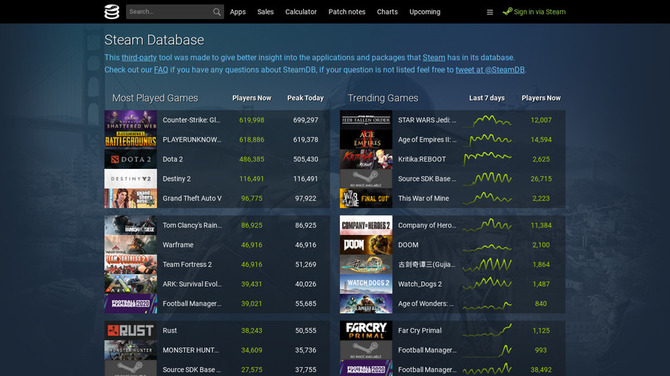The width and height of the screenshot is (670, 376).
Task: Click the PUBG Battlegrounds thumbnail
Action: (131, 140)
